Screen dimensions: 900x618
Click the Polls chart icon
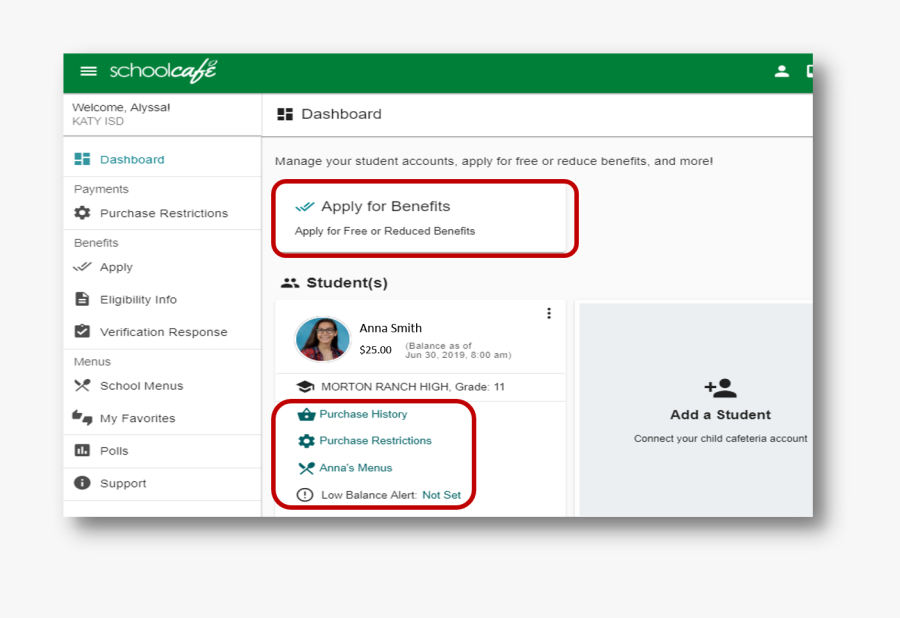[x=82, y=451]
